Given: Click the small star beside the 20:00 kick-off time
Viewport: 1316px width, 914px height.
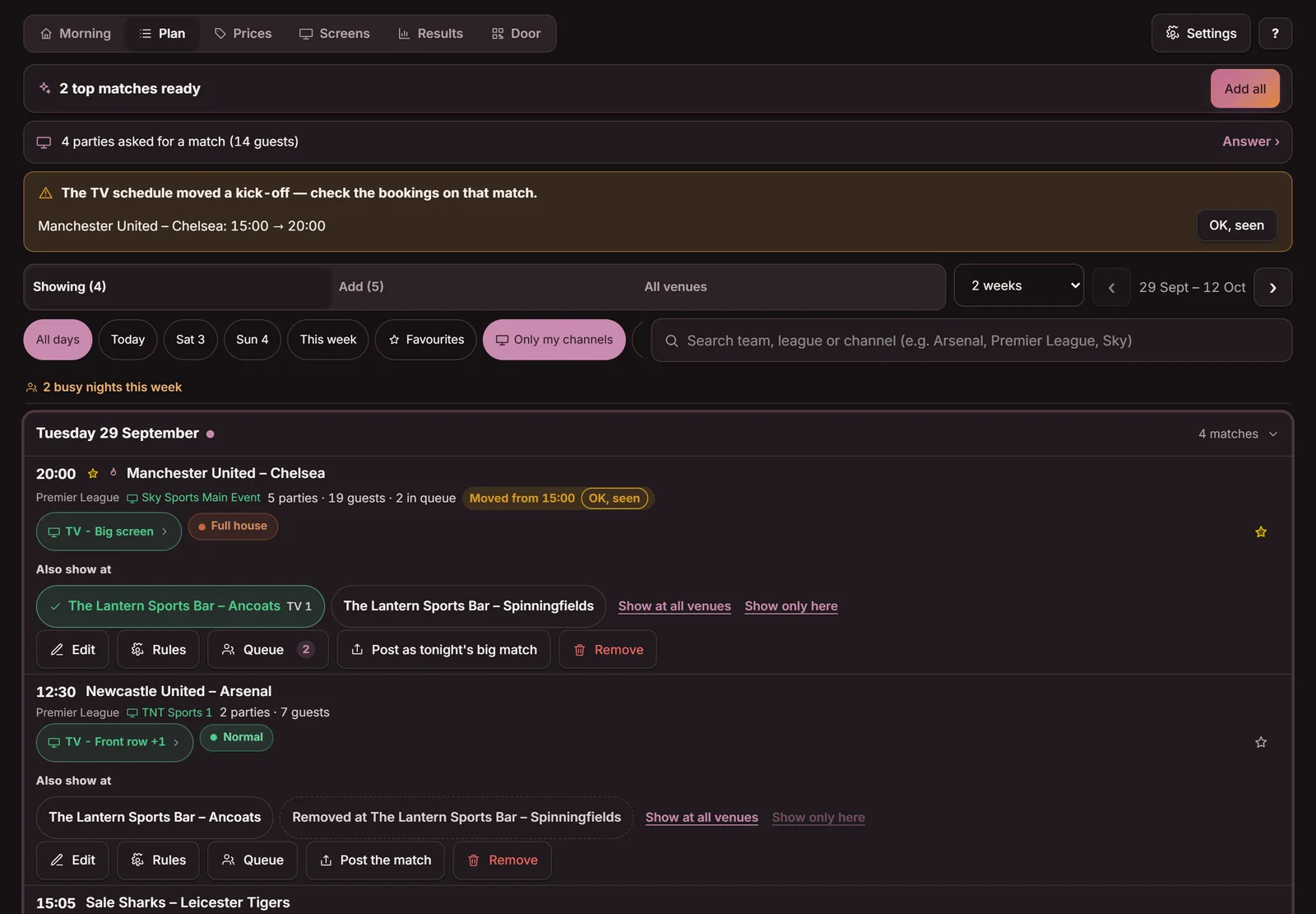Looking at the screenshot, I should pyautogui.click(x=93, y=473).
